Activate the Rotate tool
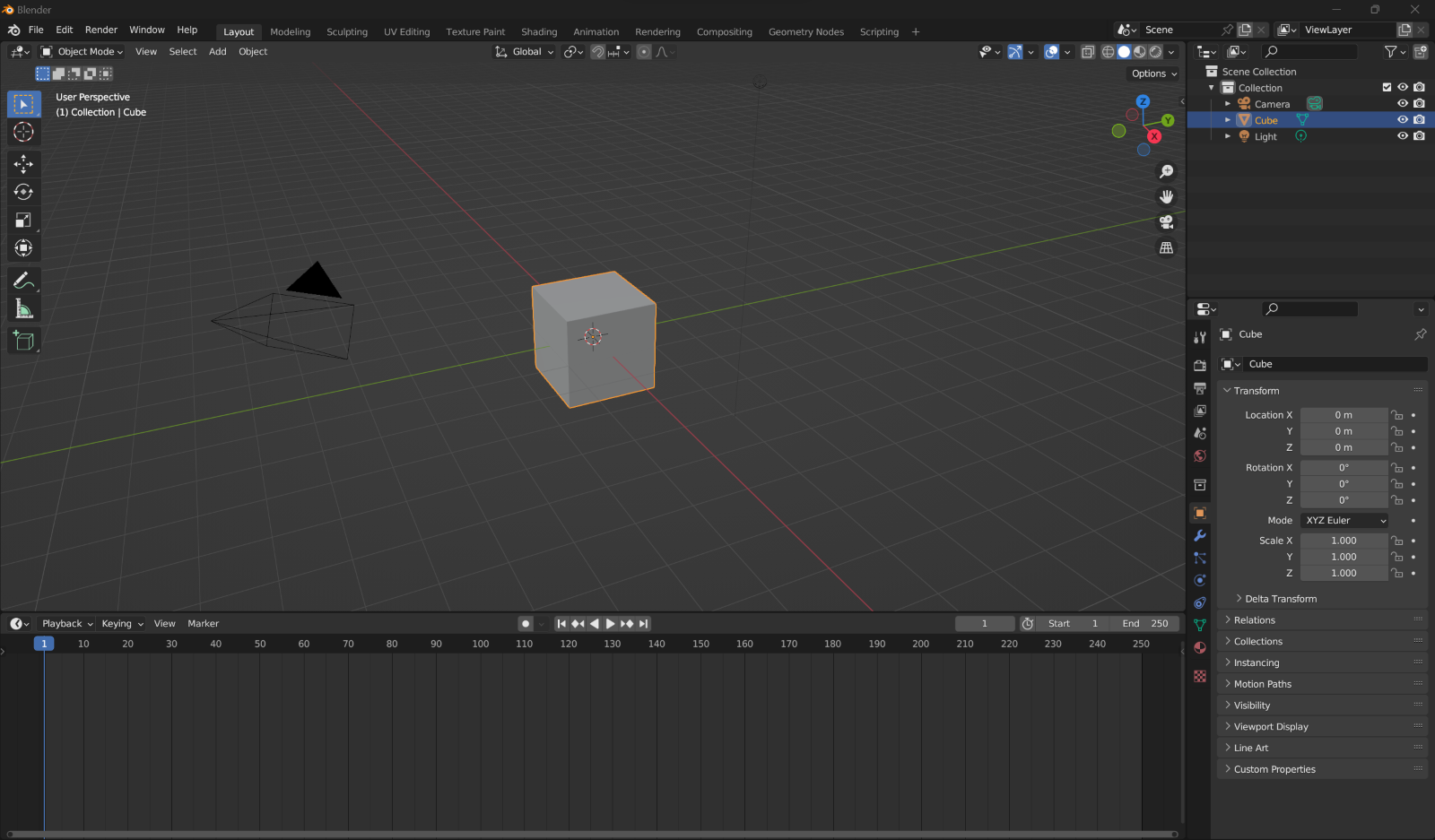 pyautogui.click(x=24, y=191)
